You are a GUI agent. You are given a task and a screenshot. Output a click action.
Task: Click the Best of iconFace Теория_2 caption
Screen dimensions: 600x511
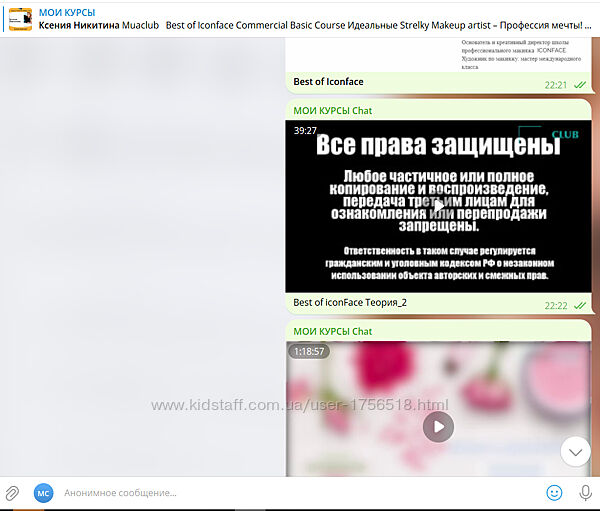pyautogui.click(x=350, y=302)
